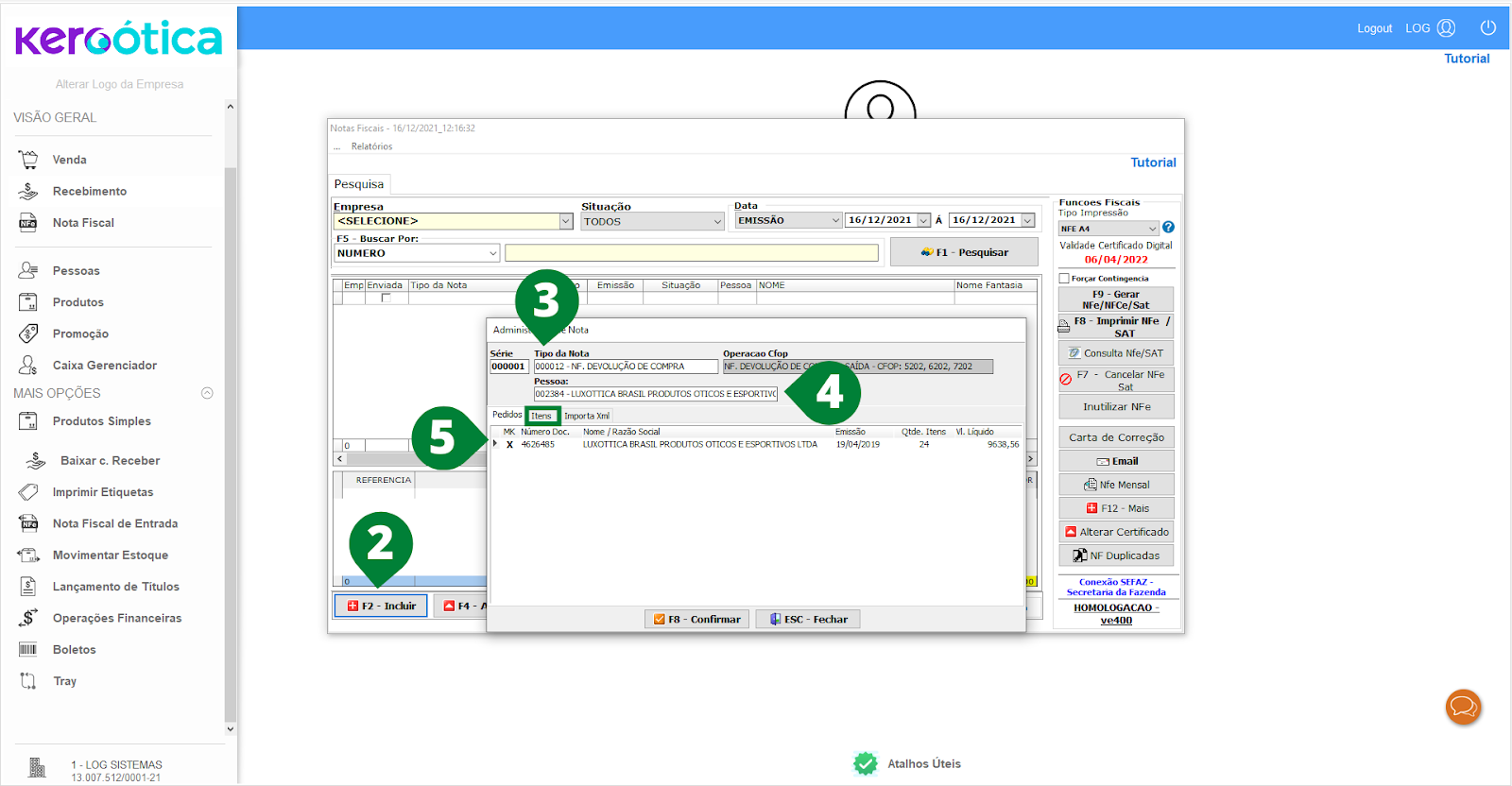
Task: Click NF Duplicadas button
Action: (1116, 555)
